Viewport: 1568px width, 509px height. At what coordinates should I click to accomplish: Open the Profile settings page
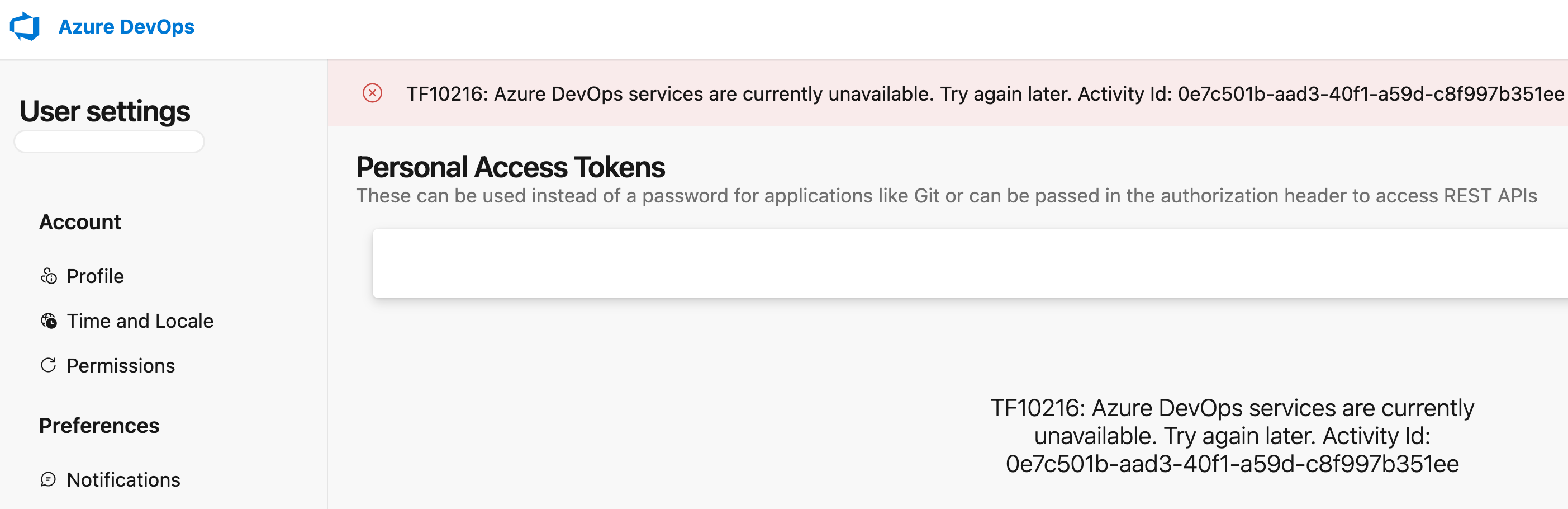coord(95,276)
